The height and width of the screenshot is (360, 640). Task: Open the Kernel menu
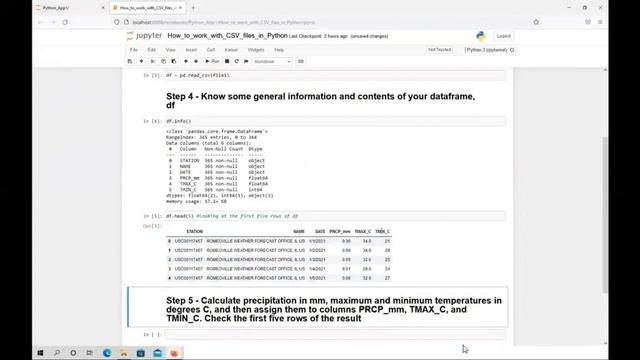pos(231,50)
